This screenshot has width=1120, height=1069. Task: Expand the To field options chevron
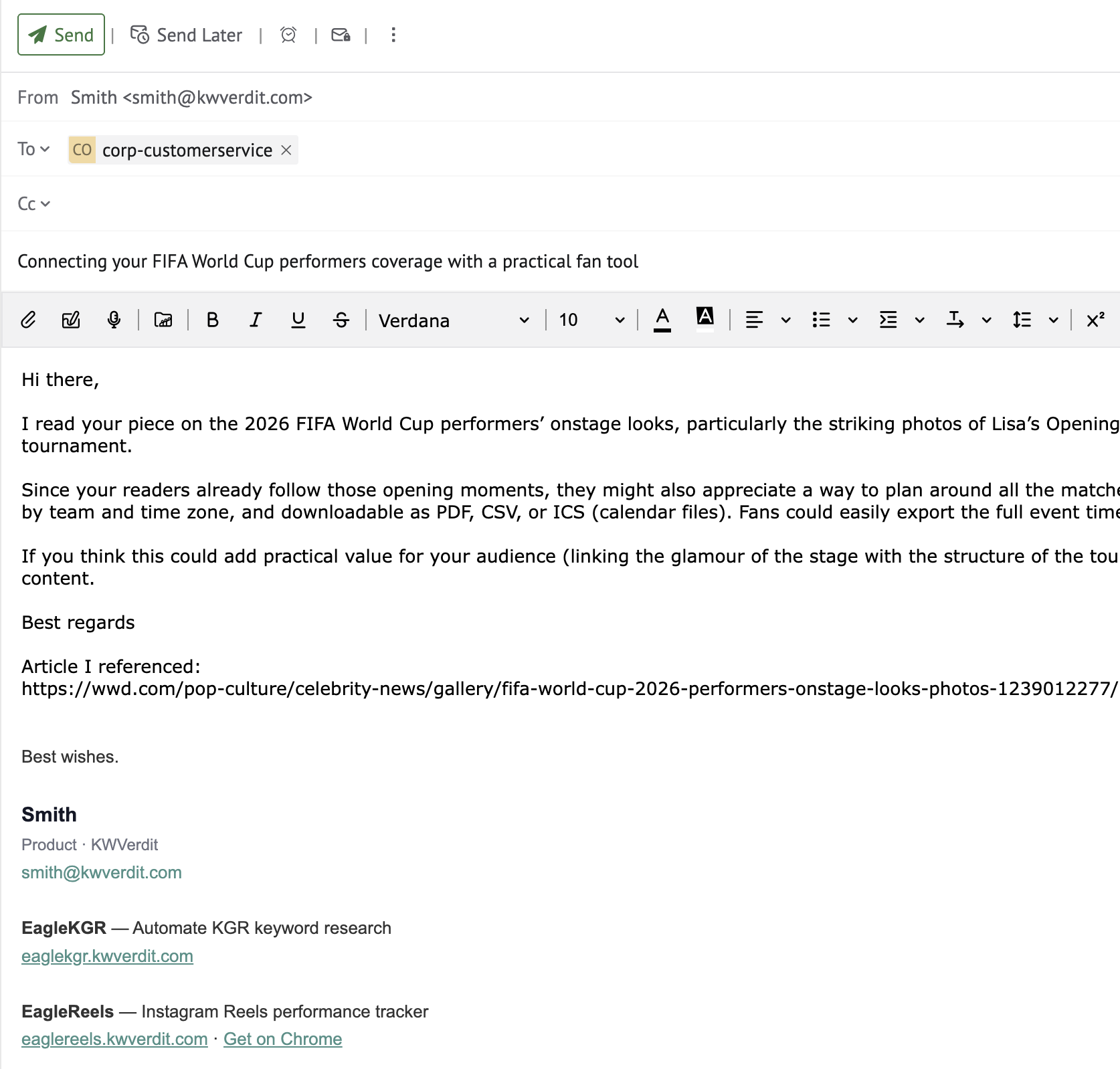coord(45,149)
